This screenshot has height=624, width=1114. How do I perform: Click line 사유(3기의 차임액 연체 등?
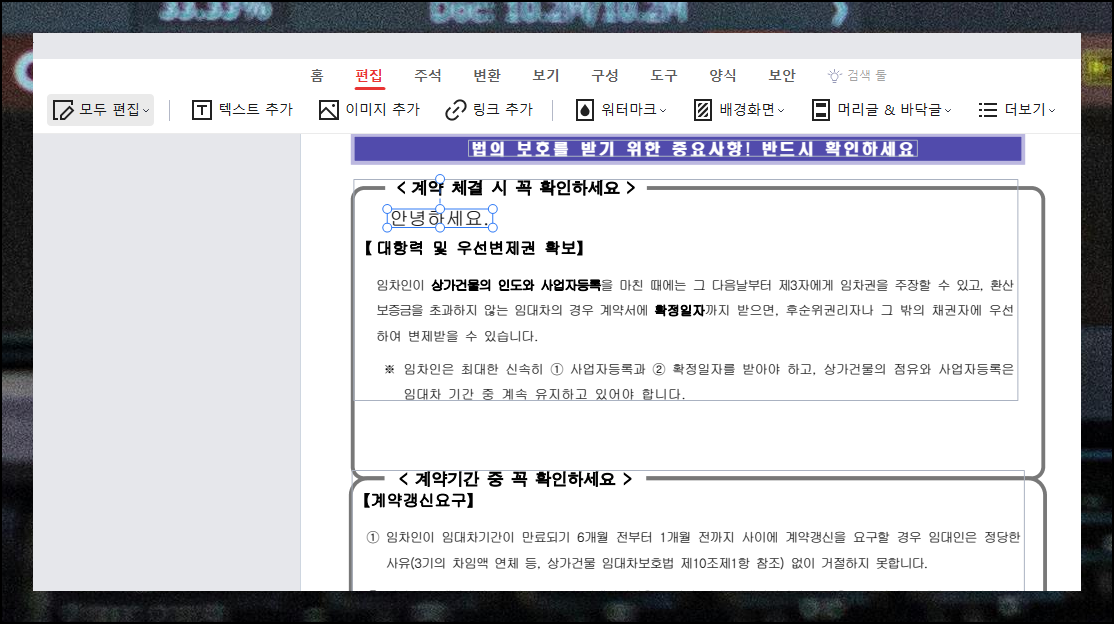(657, 564)
